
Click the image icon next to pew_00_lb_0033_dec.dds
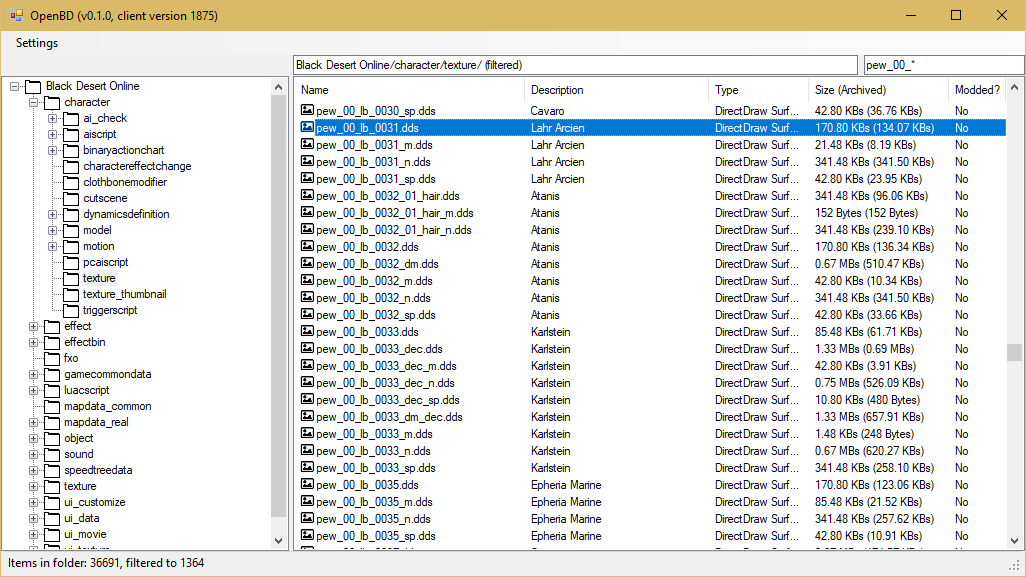(308, 349)
